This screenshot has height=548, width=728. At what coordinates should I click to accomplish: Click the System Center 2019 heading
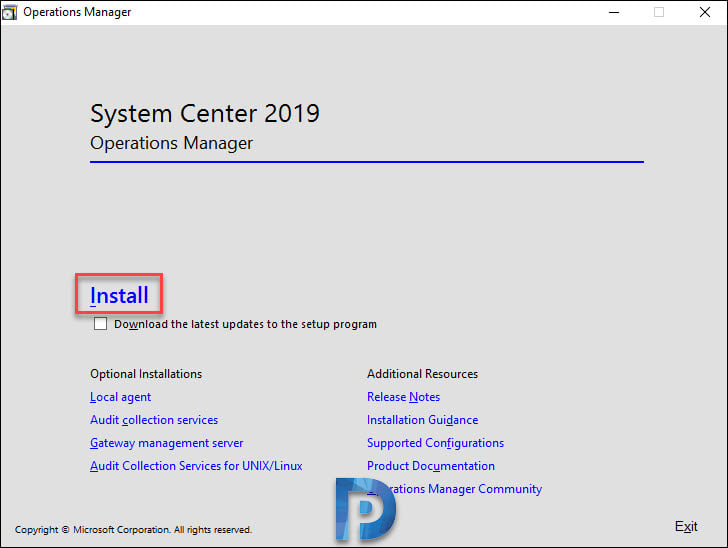(205, 113)
